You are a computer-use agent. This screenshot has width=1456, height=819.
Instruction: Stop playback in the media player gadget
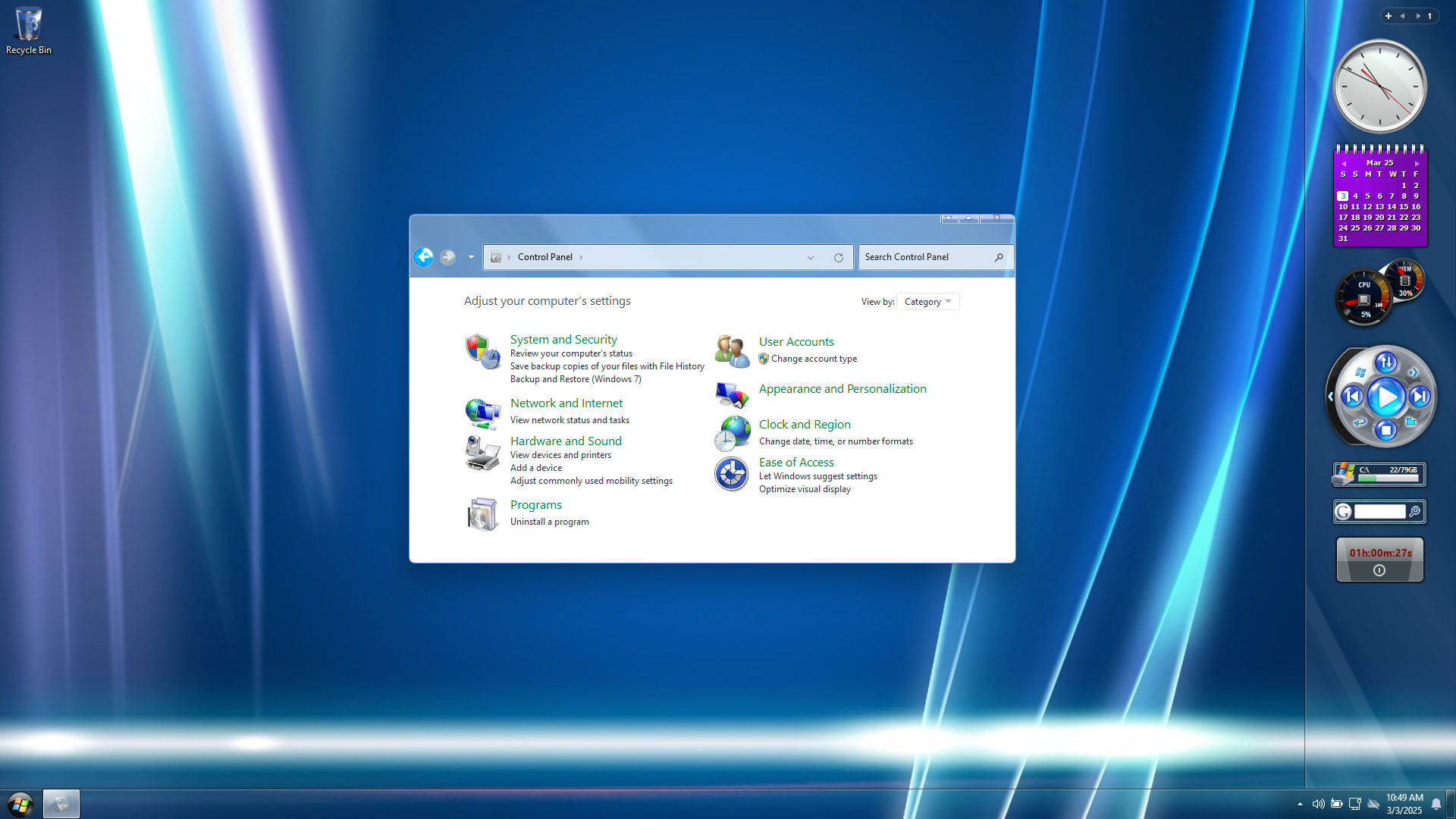click(1385, 431)
